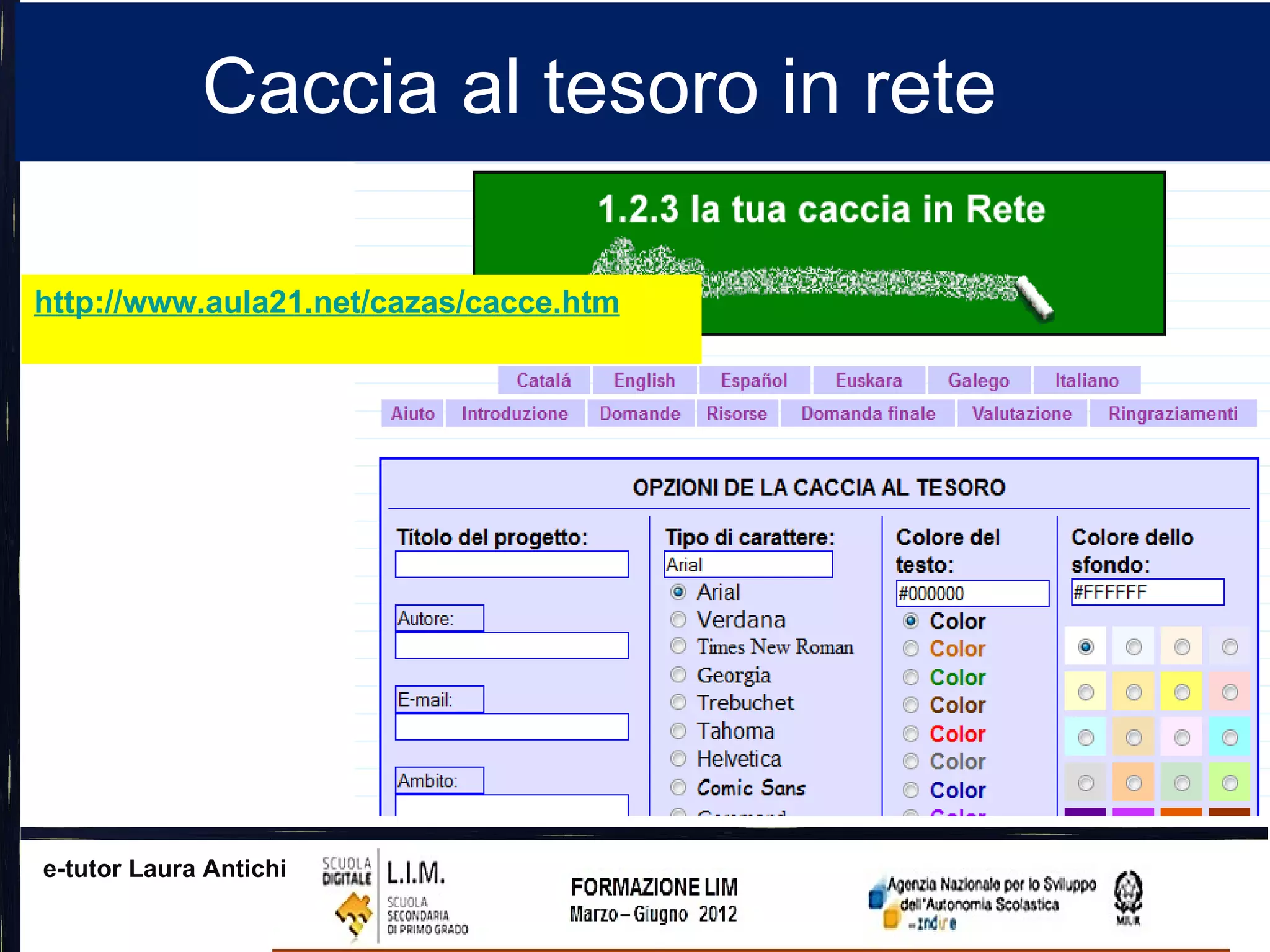Viewport: 1270px width, 952px height.
Task: Click the 'e-tutor Laura Antichi' text
Action: [164, 869]
